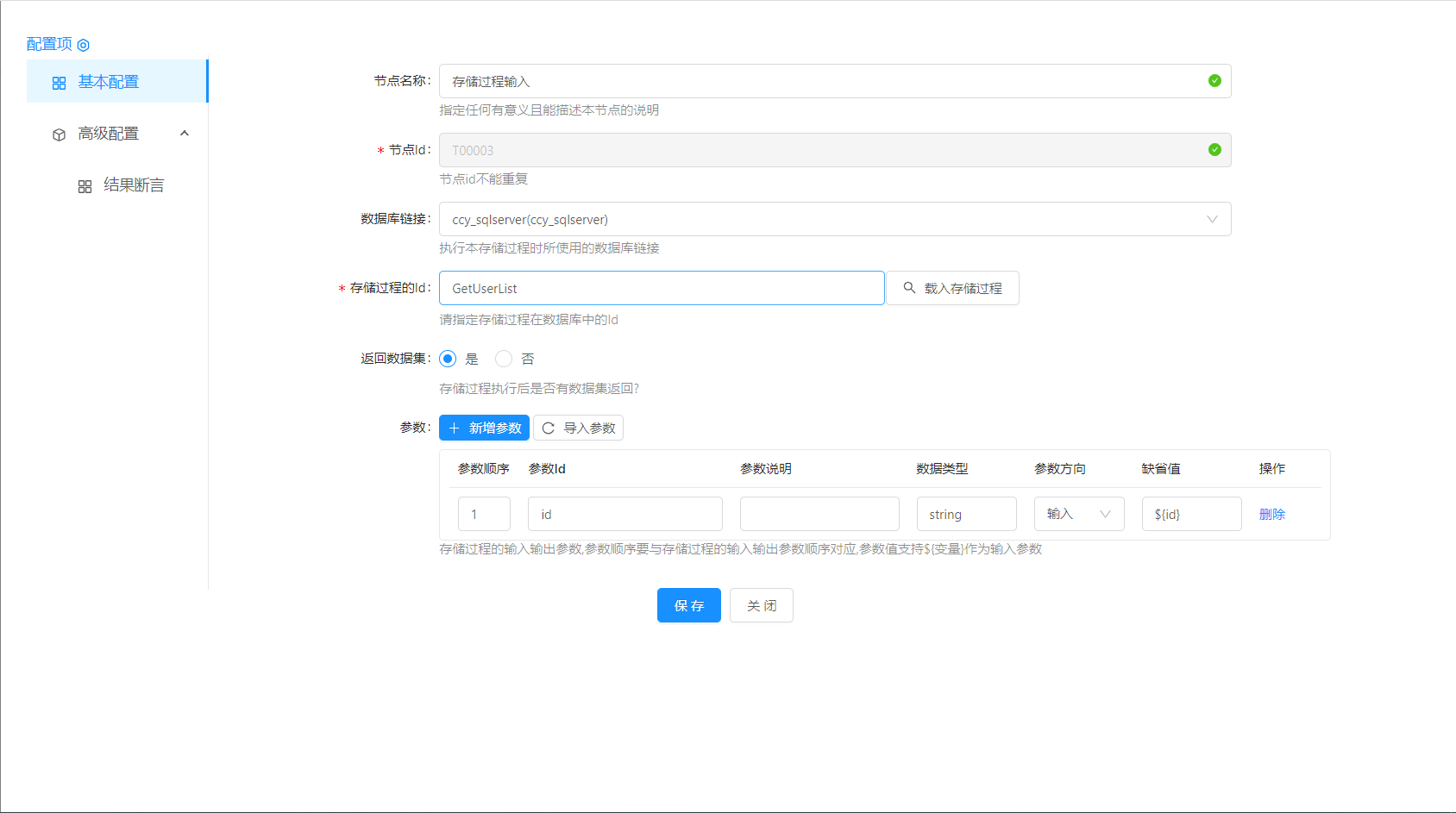Viewport: 1456px width, 813px height.
Task: Select 是 for 返回数据集
Action: pos(448,359)
